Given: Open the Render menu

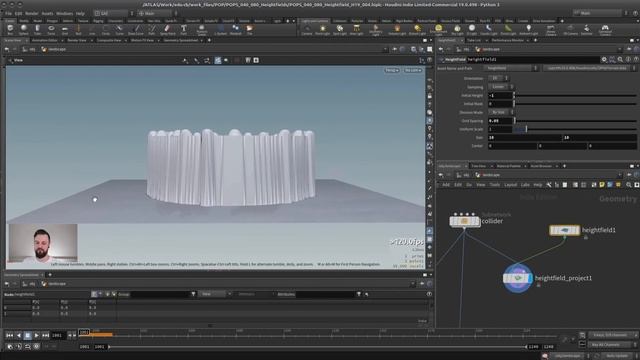Looking at the screenshot, I should (x=31, y=13).
